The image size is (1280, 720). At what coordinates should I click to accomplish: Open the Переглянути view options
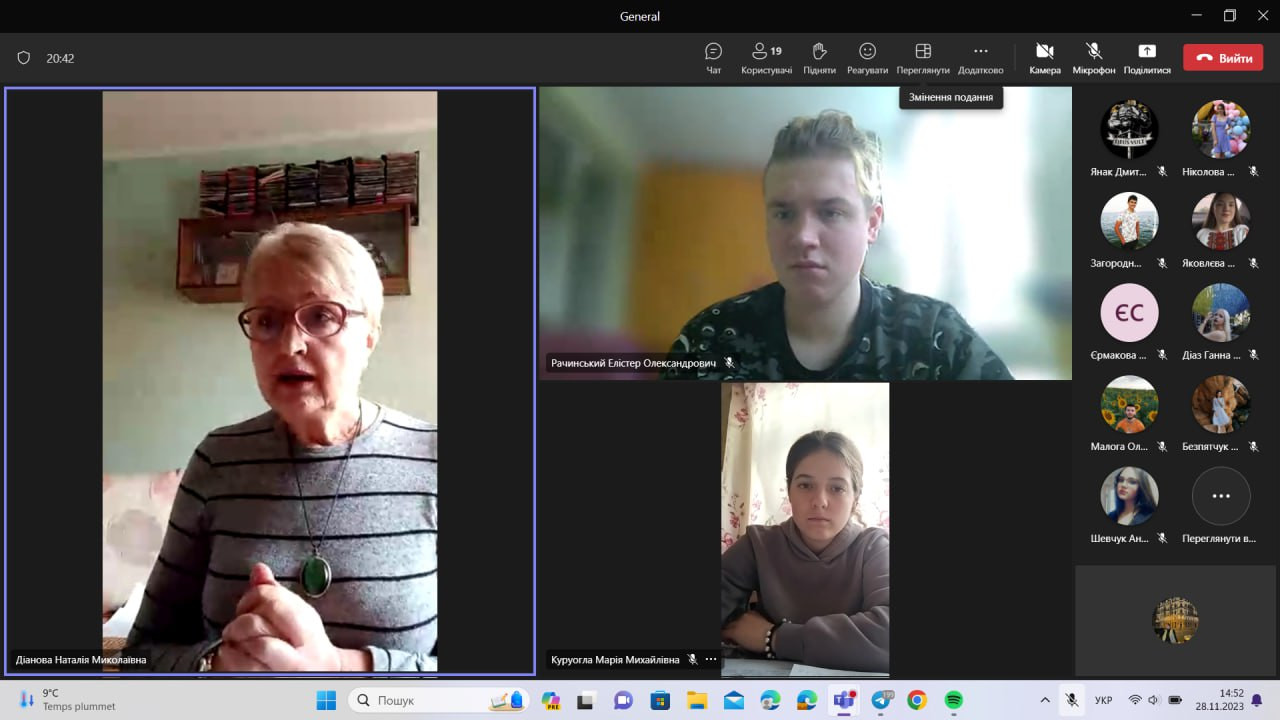point(923,58)
